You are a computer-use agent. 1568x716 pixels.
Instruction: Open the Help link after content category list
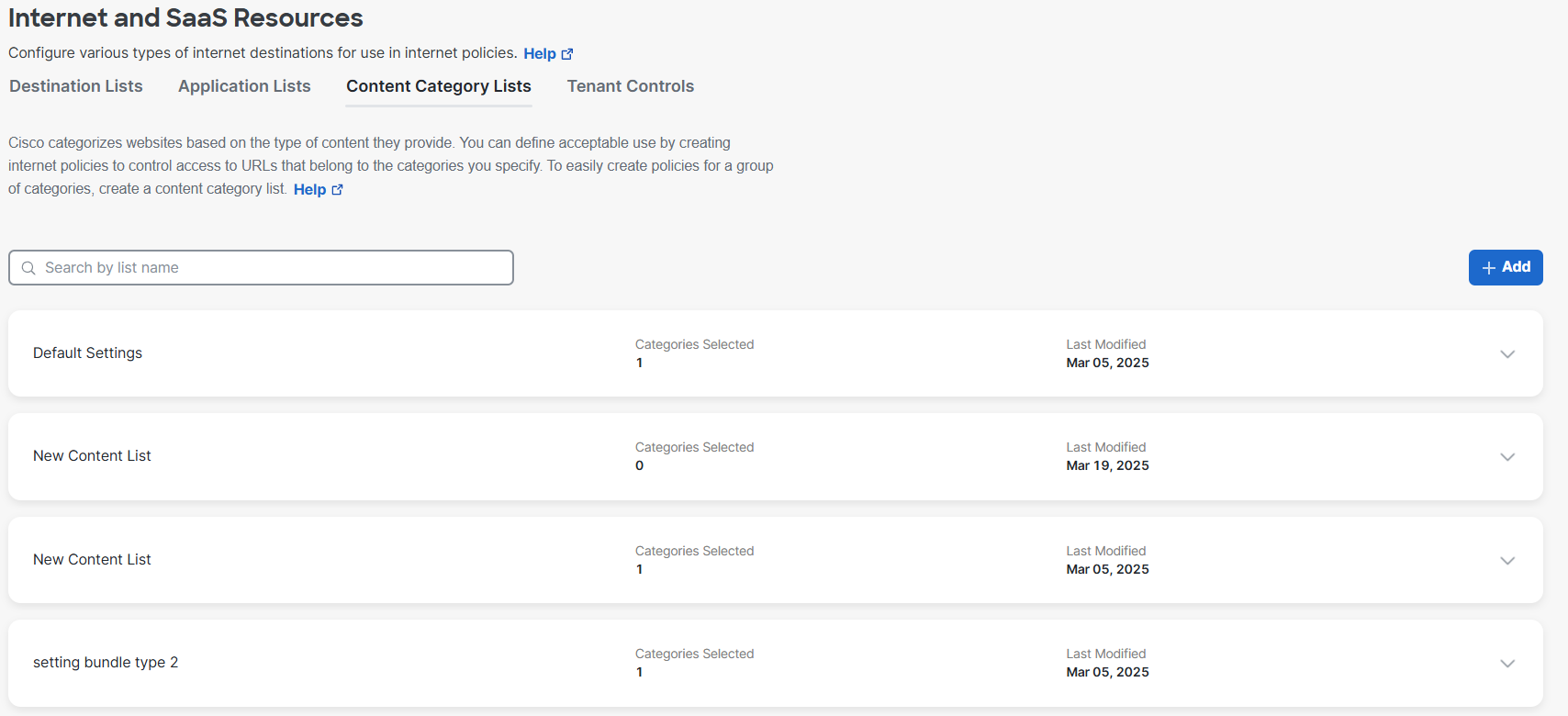309,190
